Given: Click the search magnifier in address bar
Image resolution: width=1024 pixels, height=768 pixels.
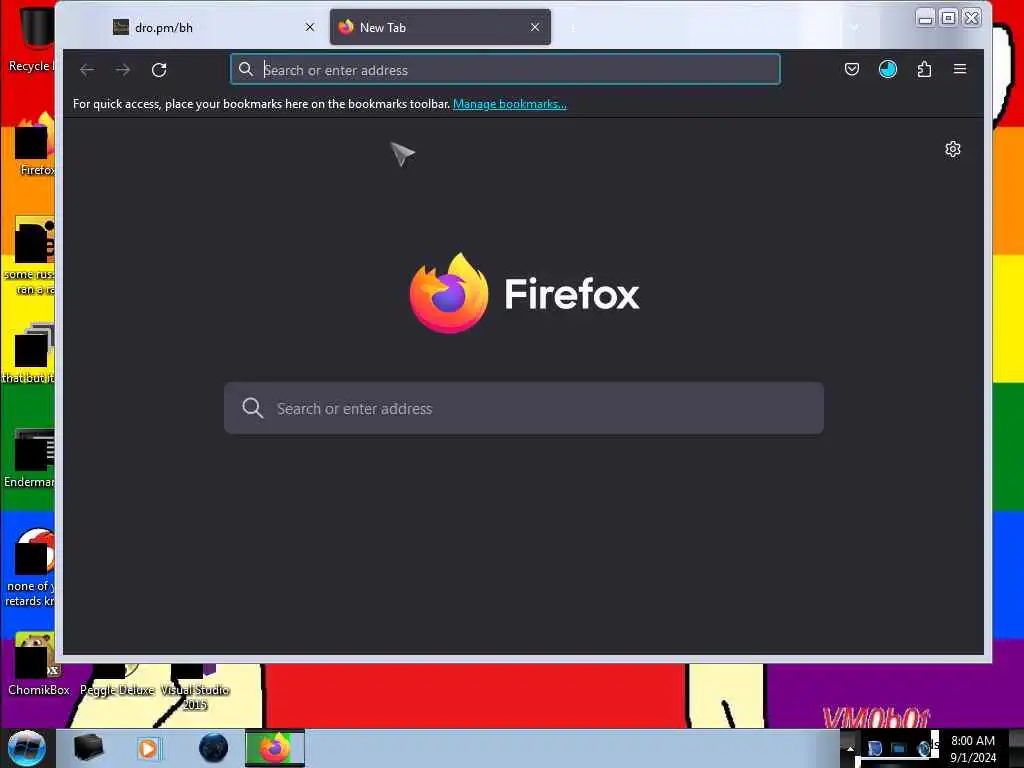Looking at the screenshot, I should [246, 69].
